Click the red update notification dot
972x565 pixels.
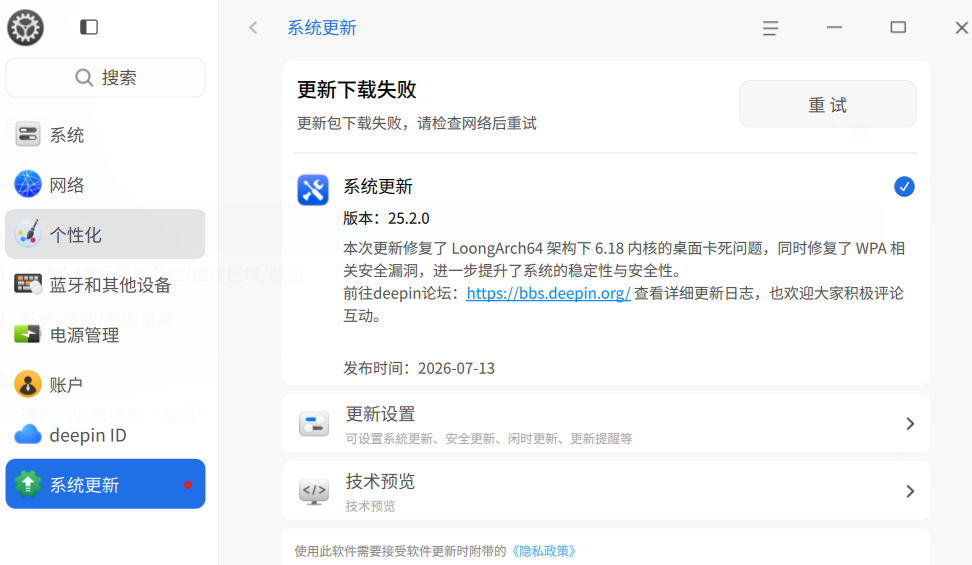tap(188, 485)
